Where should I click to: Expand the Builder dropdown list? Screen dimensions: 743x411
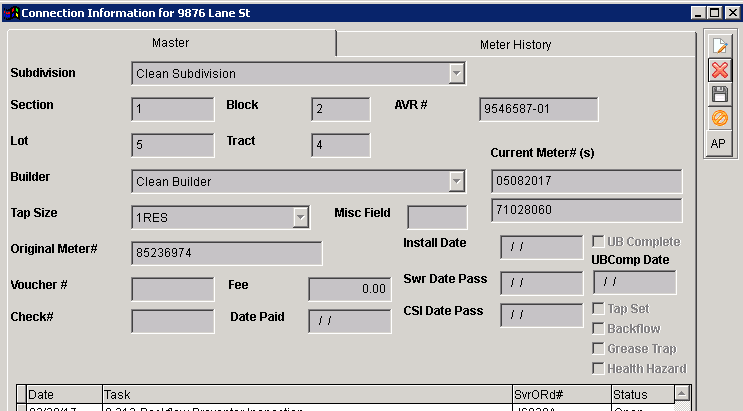[456, 182]
